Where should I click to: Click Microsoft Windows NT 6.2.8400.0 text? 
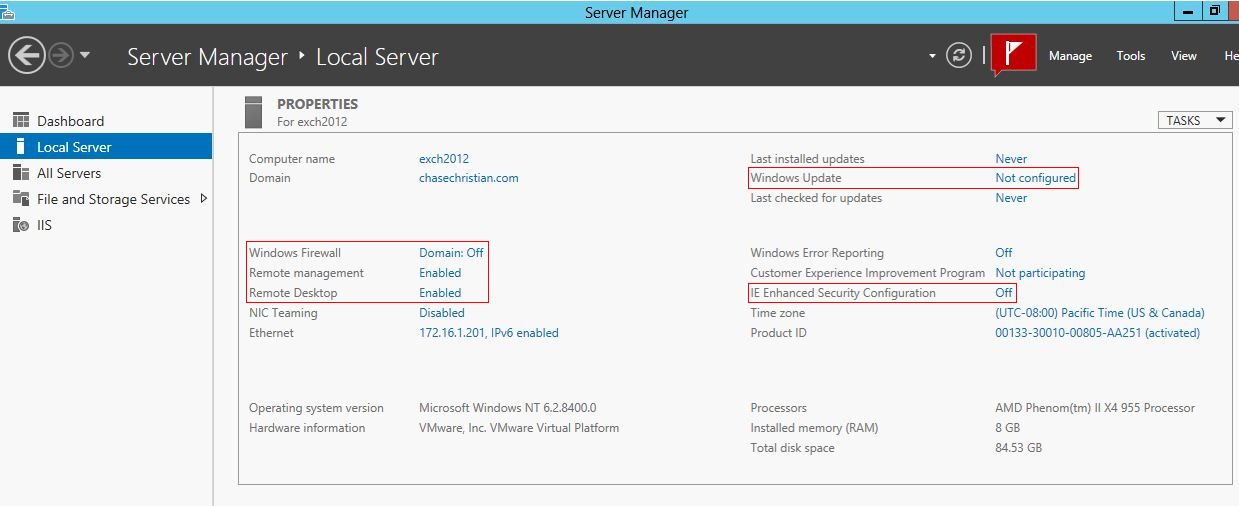508,408
